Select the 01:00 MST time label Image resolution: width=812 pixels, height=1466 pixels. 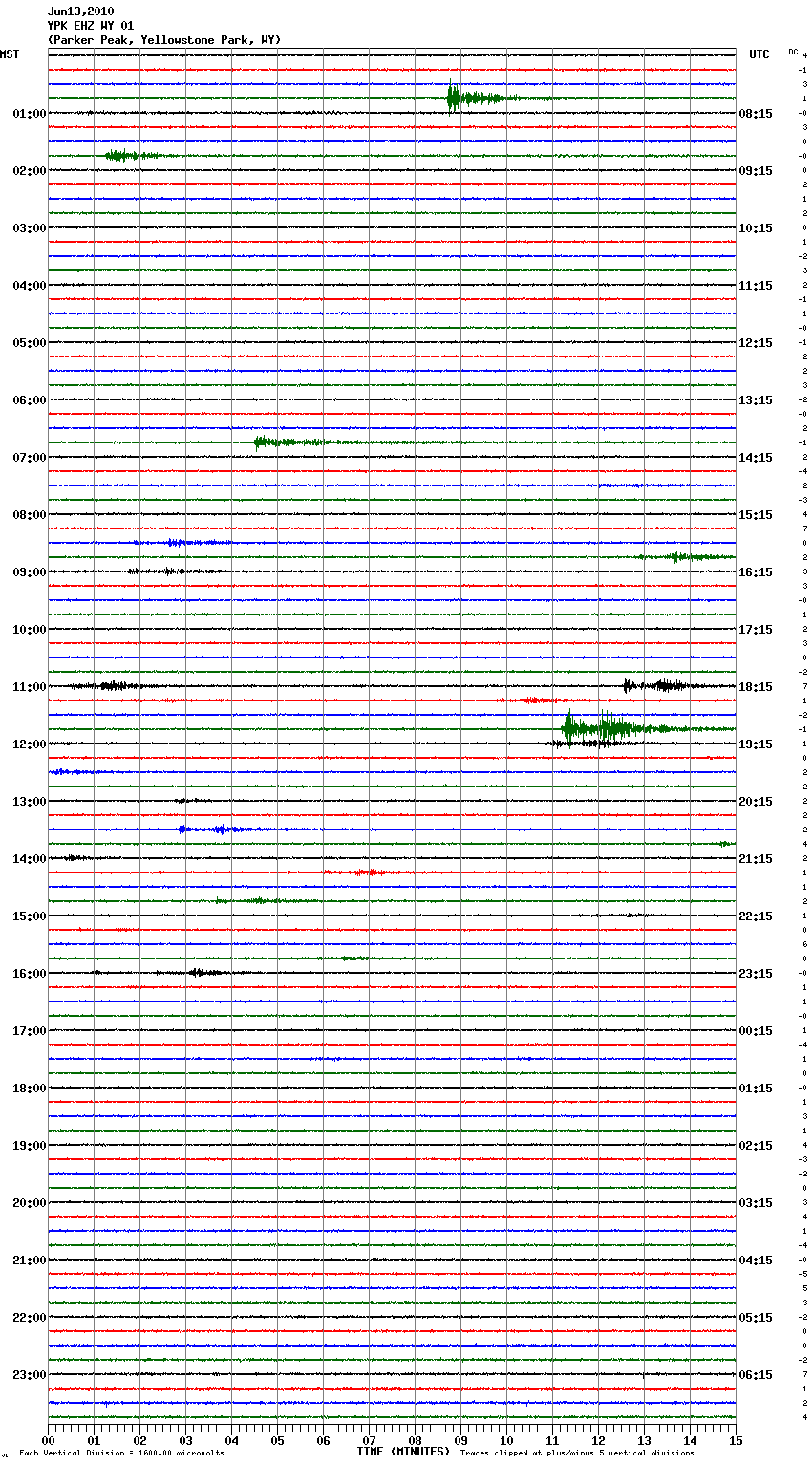pos(29,114)
